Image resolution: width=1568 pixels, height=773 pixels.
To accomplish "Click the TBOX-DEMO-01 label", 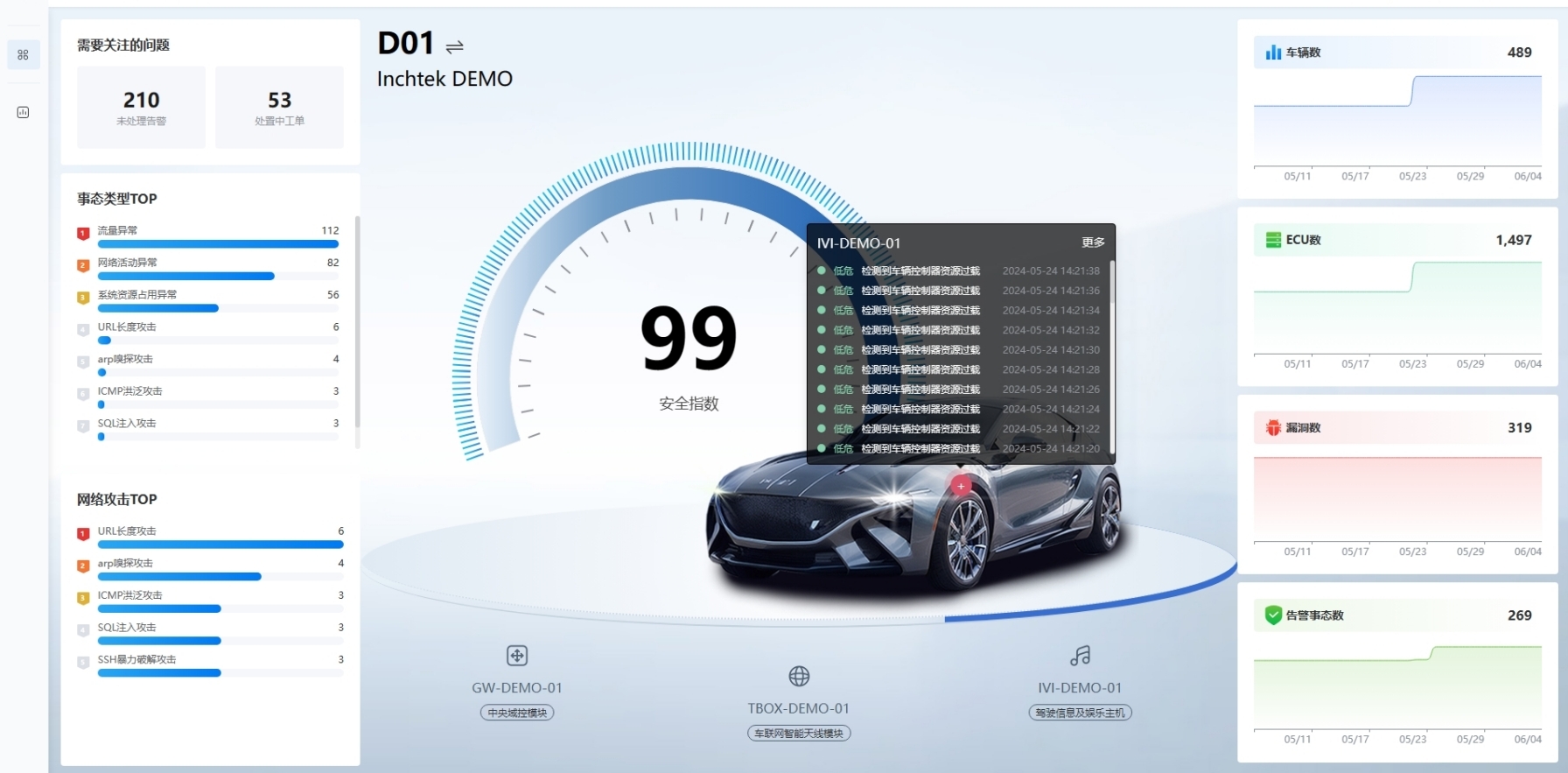I will (799, 708).
